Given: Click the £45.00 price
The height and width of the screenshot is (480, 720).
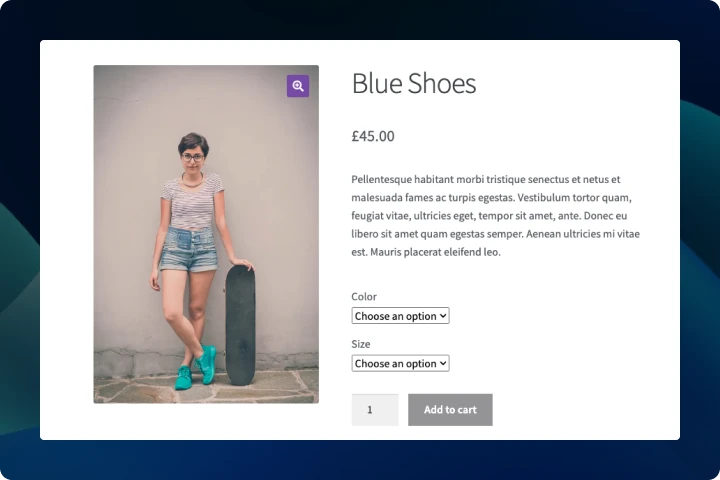Looking at the screenshot, I should click(x=373, y=136).
